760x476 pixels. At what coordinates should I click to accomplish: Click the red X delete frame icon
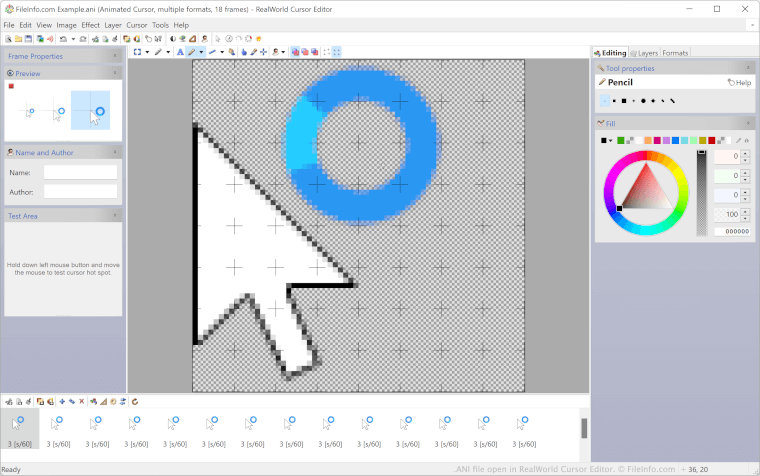(x=82, y=401)
